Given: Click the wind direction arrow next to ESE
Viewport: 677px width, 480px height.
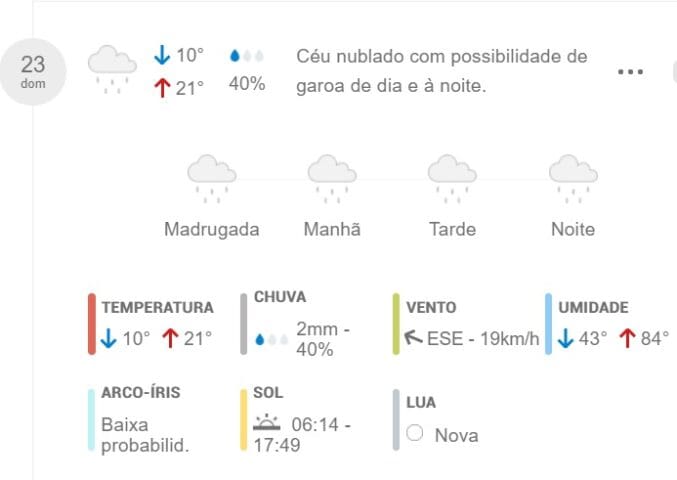Looking at the screenshot, I should [413, 337].
